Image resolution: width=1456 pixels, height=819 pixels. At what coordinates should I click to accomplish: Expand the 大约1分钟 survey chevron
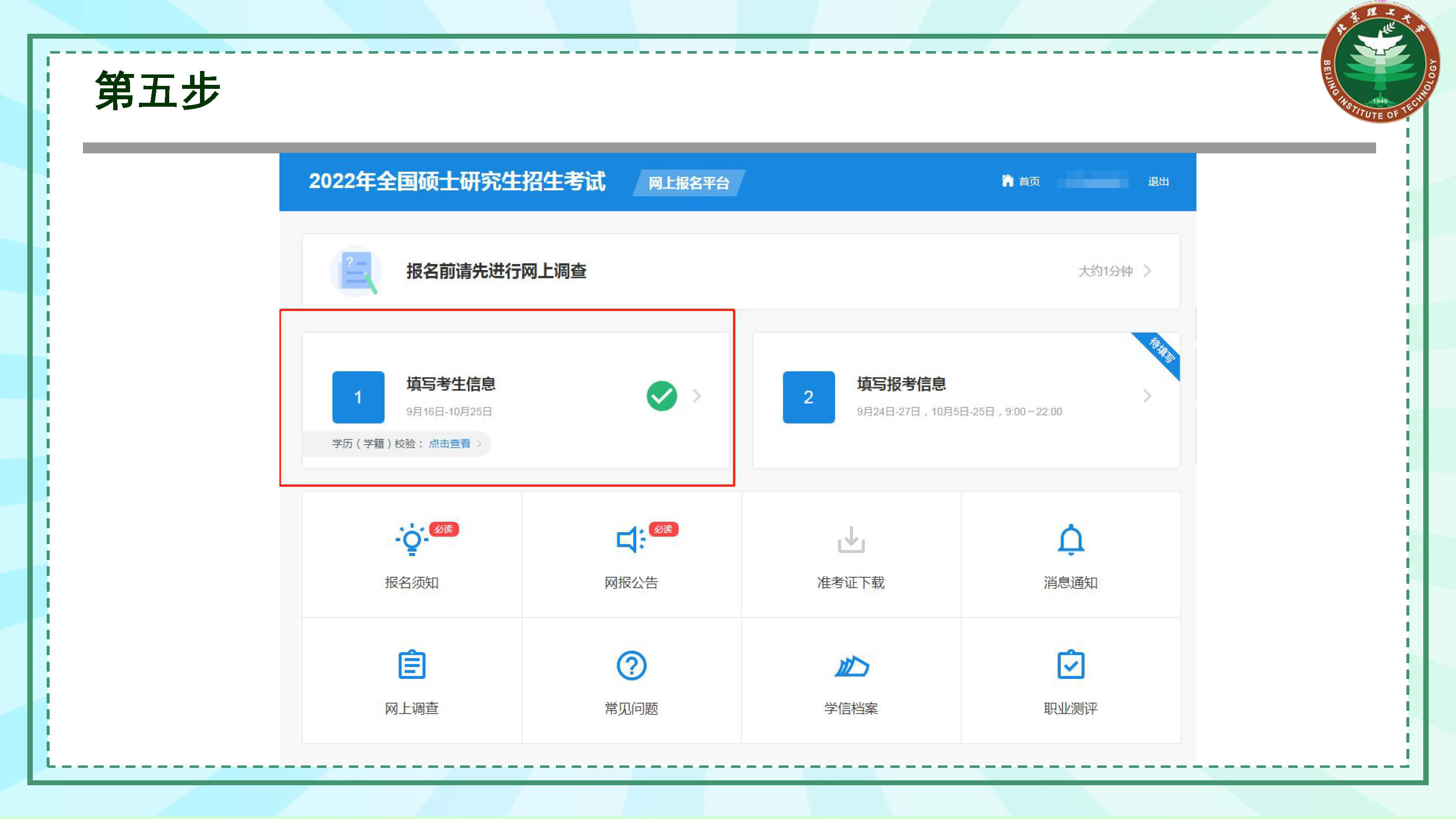(1147, 271)
